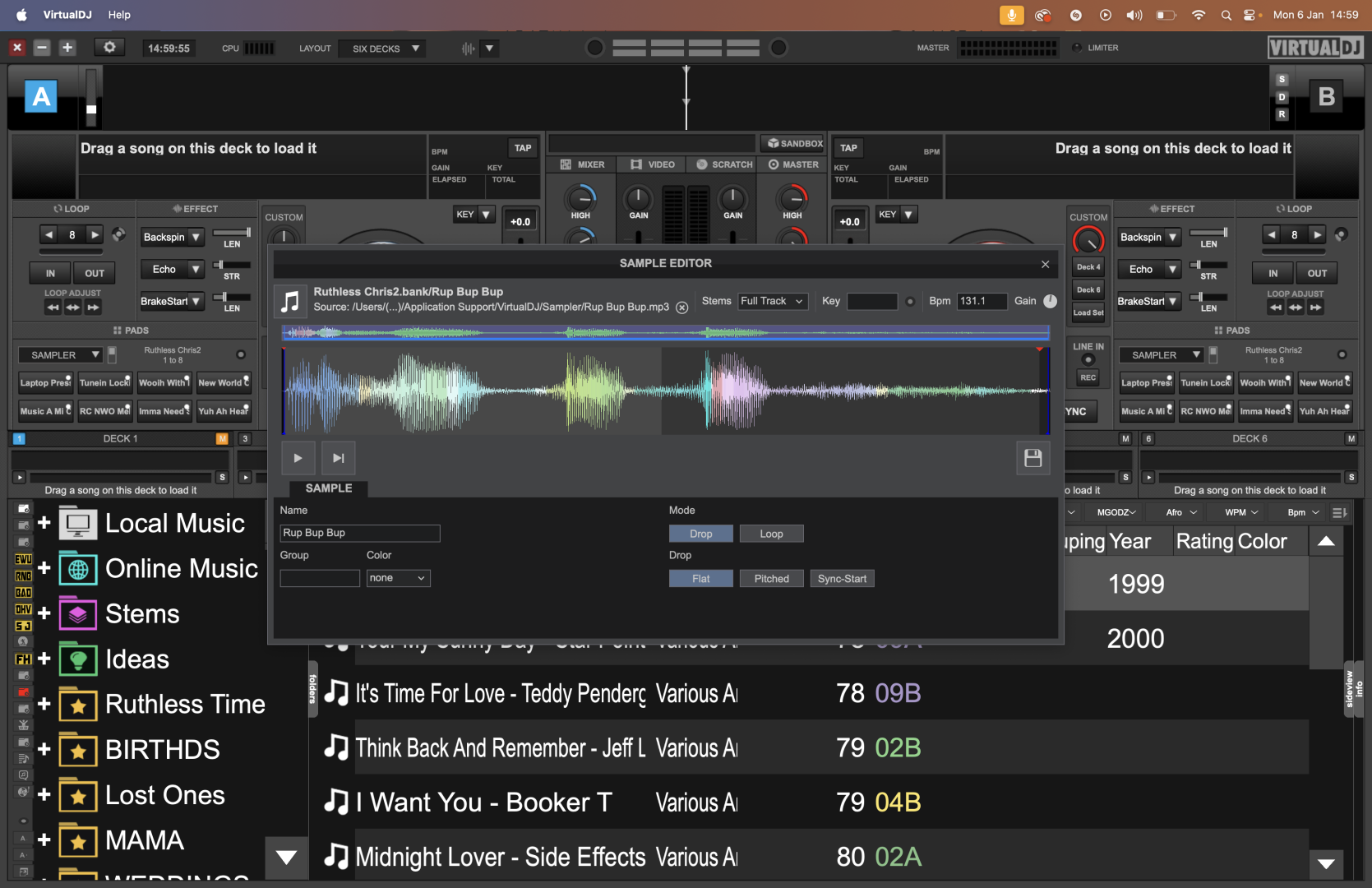
Task: Select Flat drop type
Action: (x=701, y=579)
